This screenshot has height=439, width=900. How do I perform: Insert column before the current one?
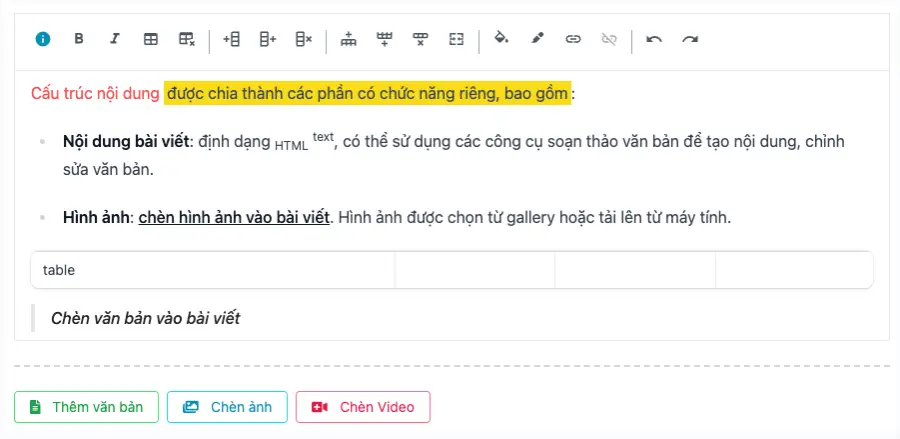tap(231, 39)
